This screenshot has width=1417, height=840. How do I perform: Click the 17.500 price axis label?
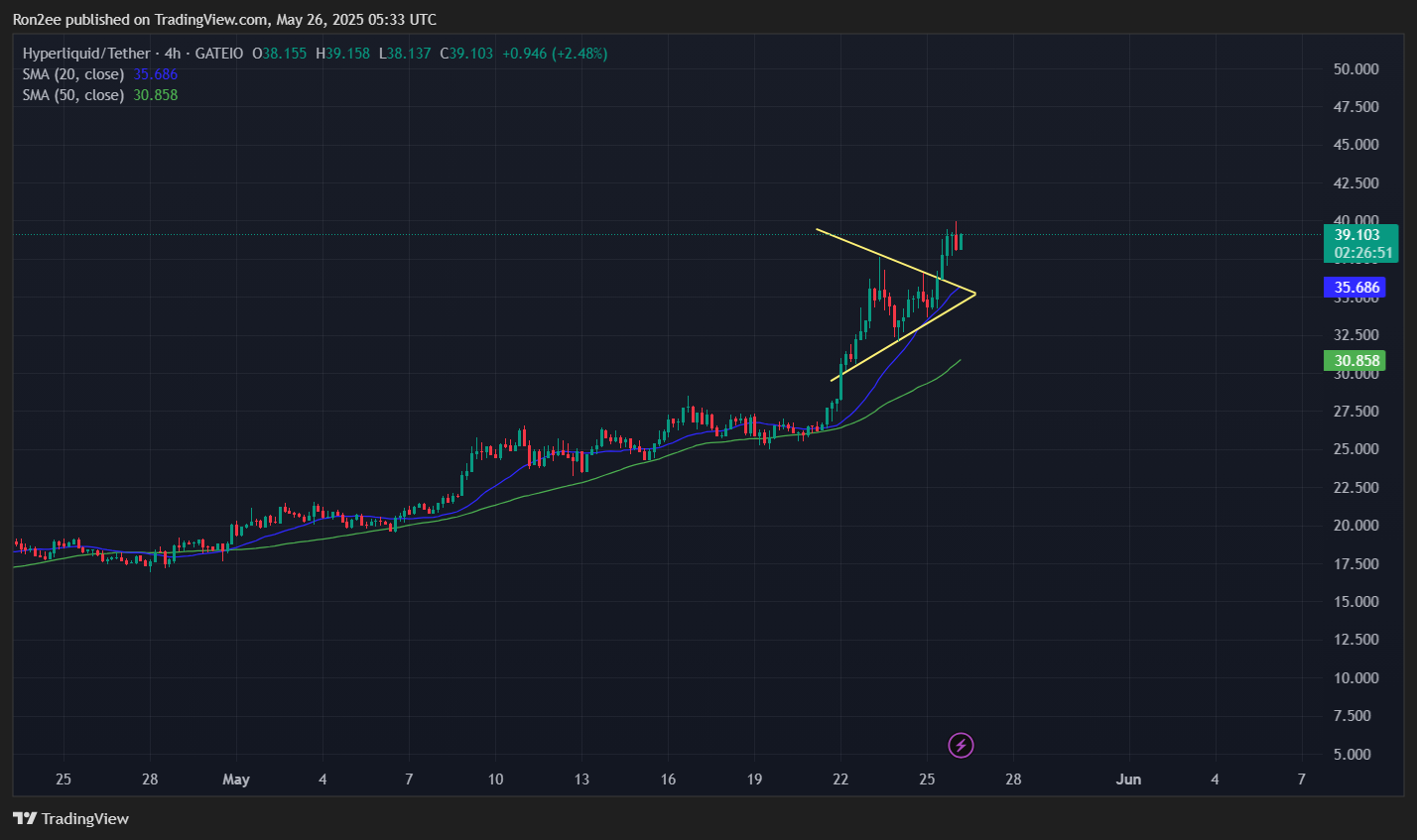pyautogui.click(x=1357, y=564)
